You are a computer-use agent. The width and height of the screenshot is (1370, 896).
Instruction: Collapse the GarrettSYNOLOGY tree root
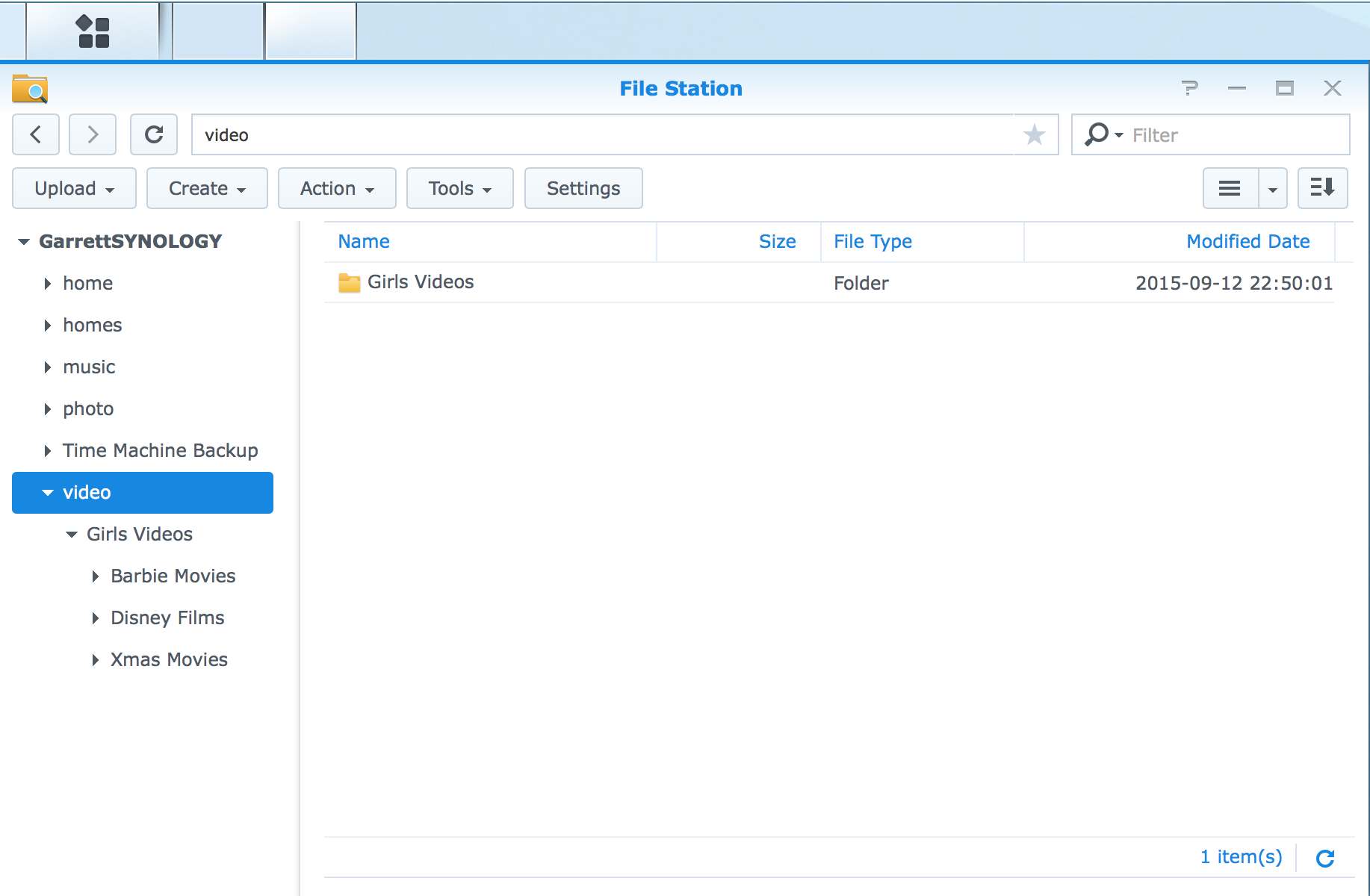(x=24, y=242)
